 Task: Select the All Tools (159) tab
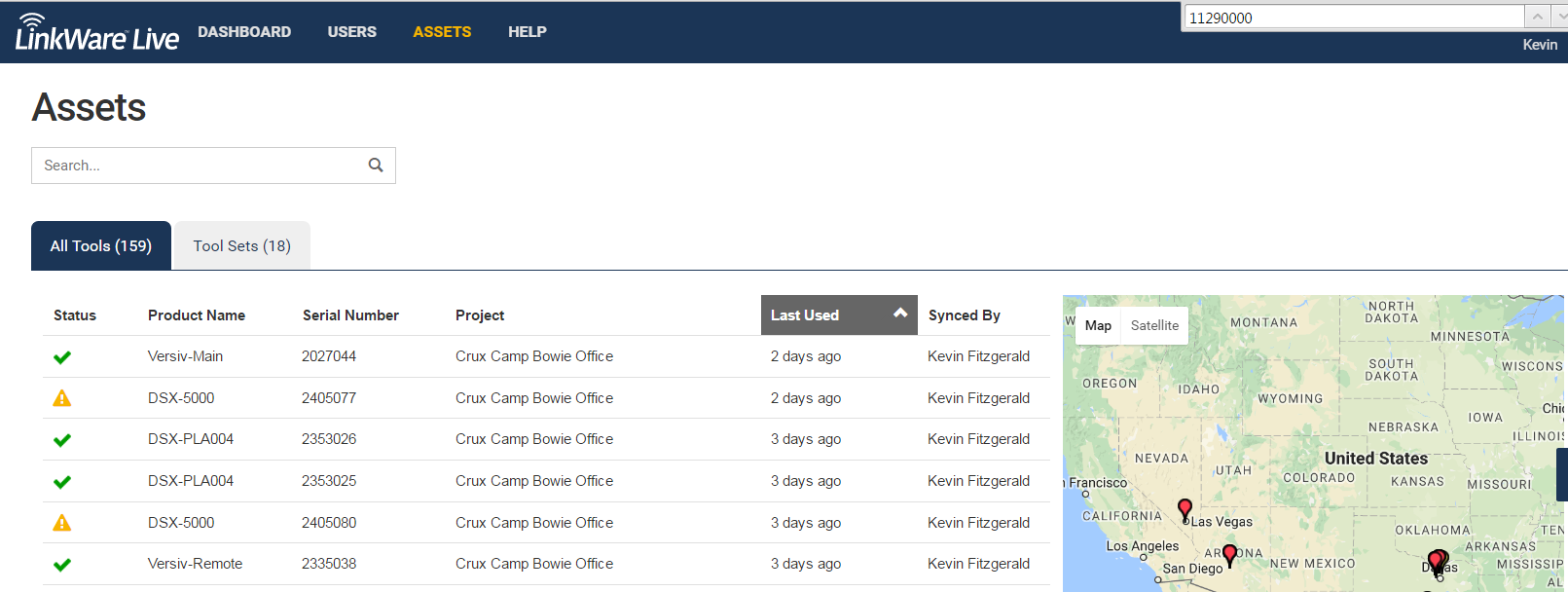pos(101,245)
